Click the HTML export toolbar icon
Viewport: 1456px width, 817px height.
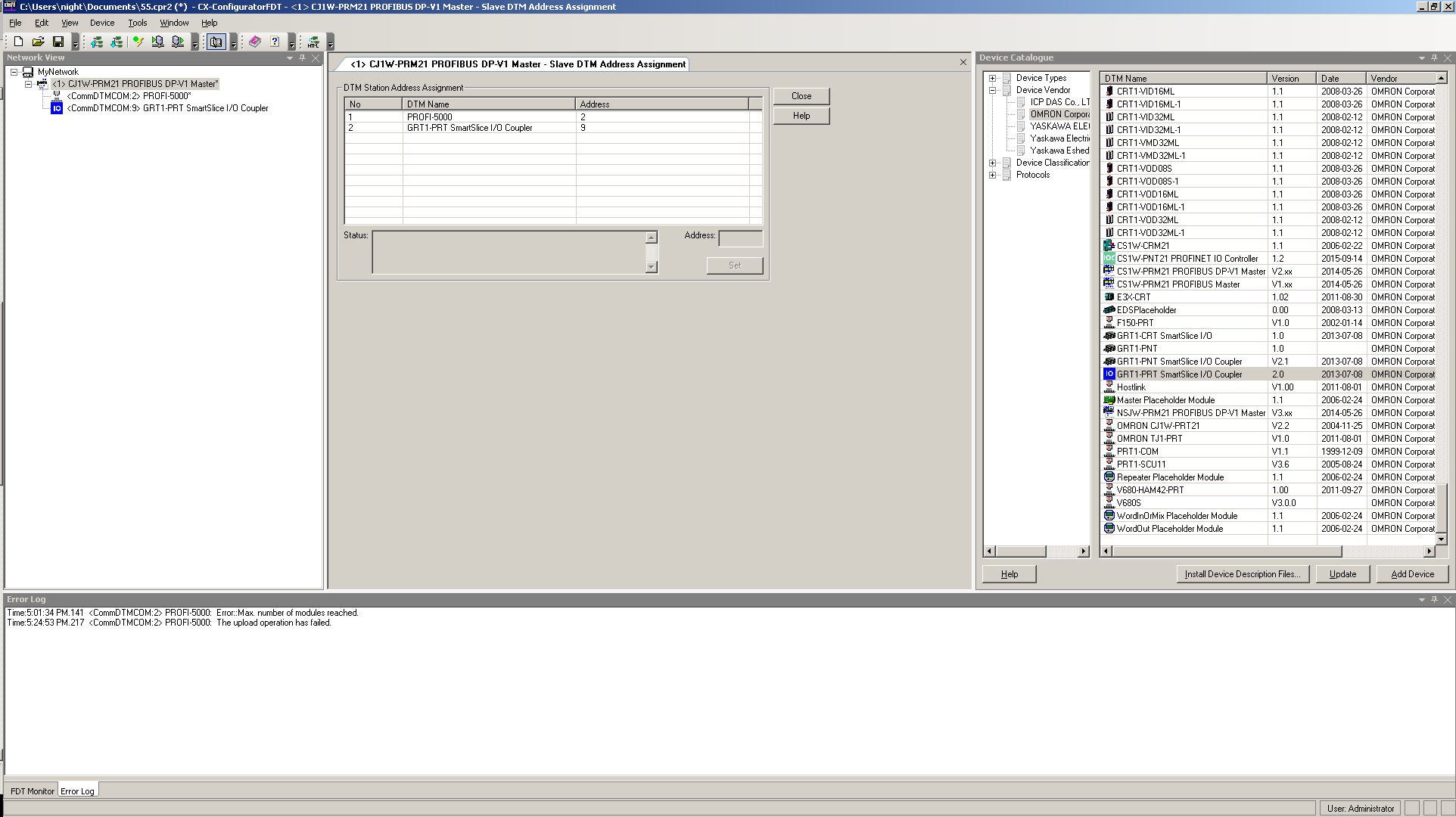[x=313, y=42]
